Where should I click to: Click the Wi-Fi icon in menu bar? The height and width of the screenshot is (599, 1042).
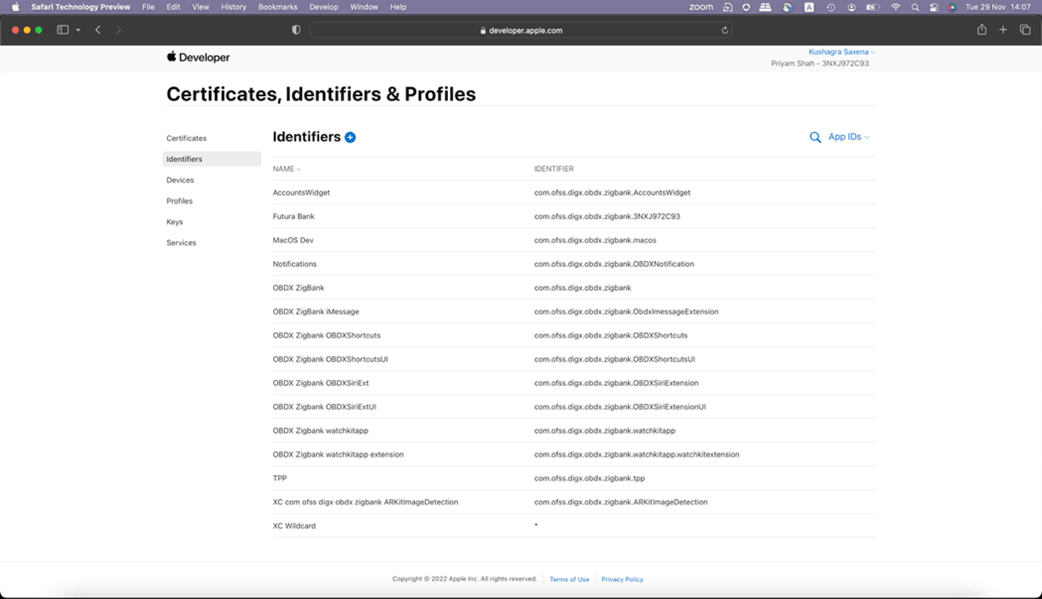point(896,7)
